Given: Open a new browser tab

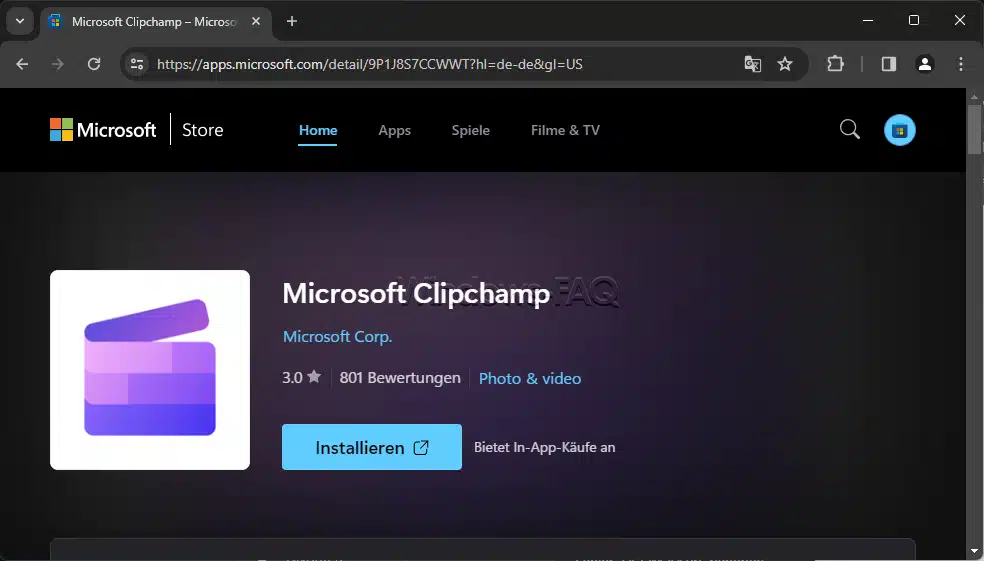Looking at the screenshot, I should pyautogui.click(x=292, y=21).
